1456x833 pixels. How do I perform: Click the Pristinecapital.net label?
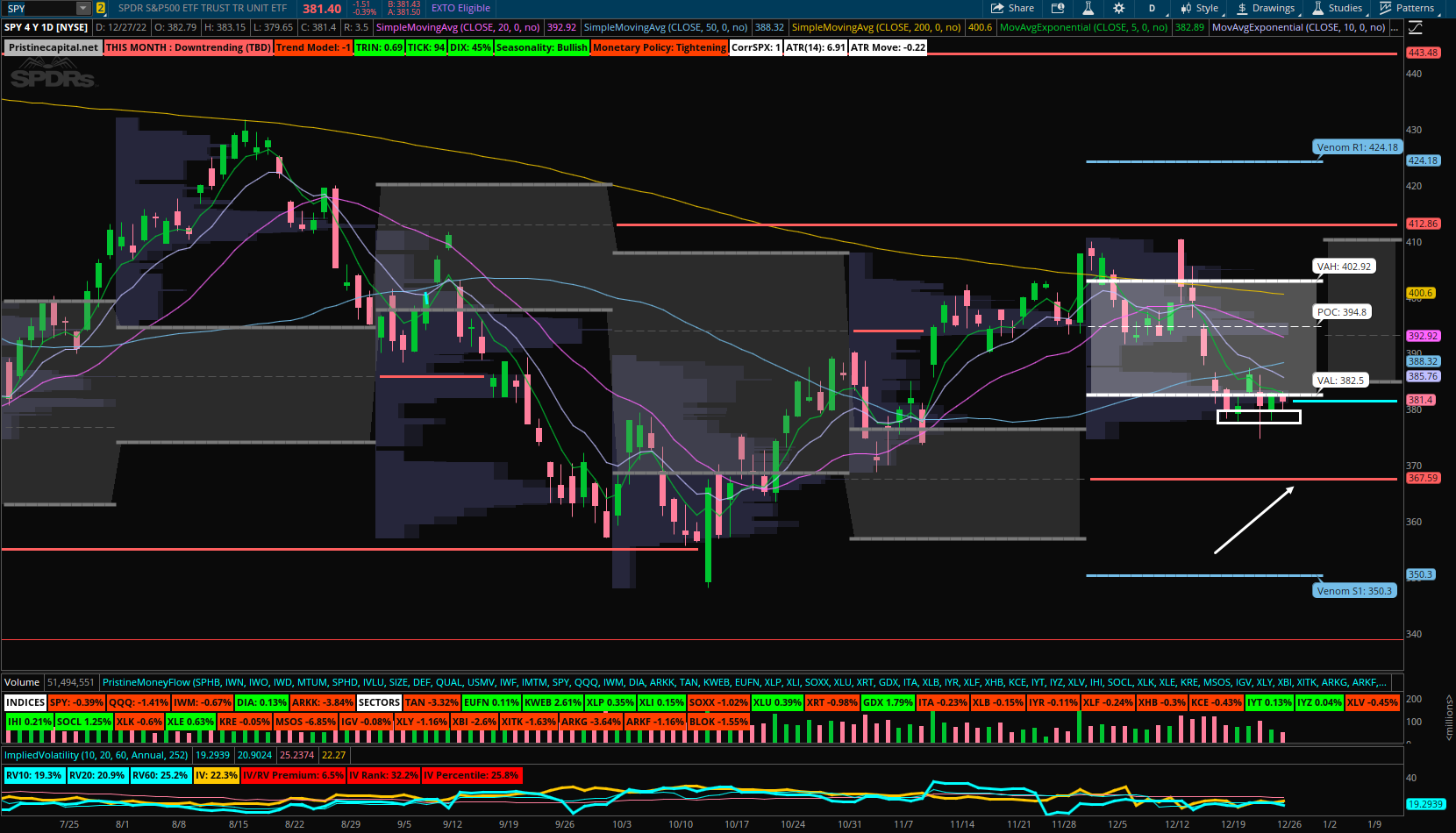(x=54, y=47)
